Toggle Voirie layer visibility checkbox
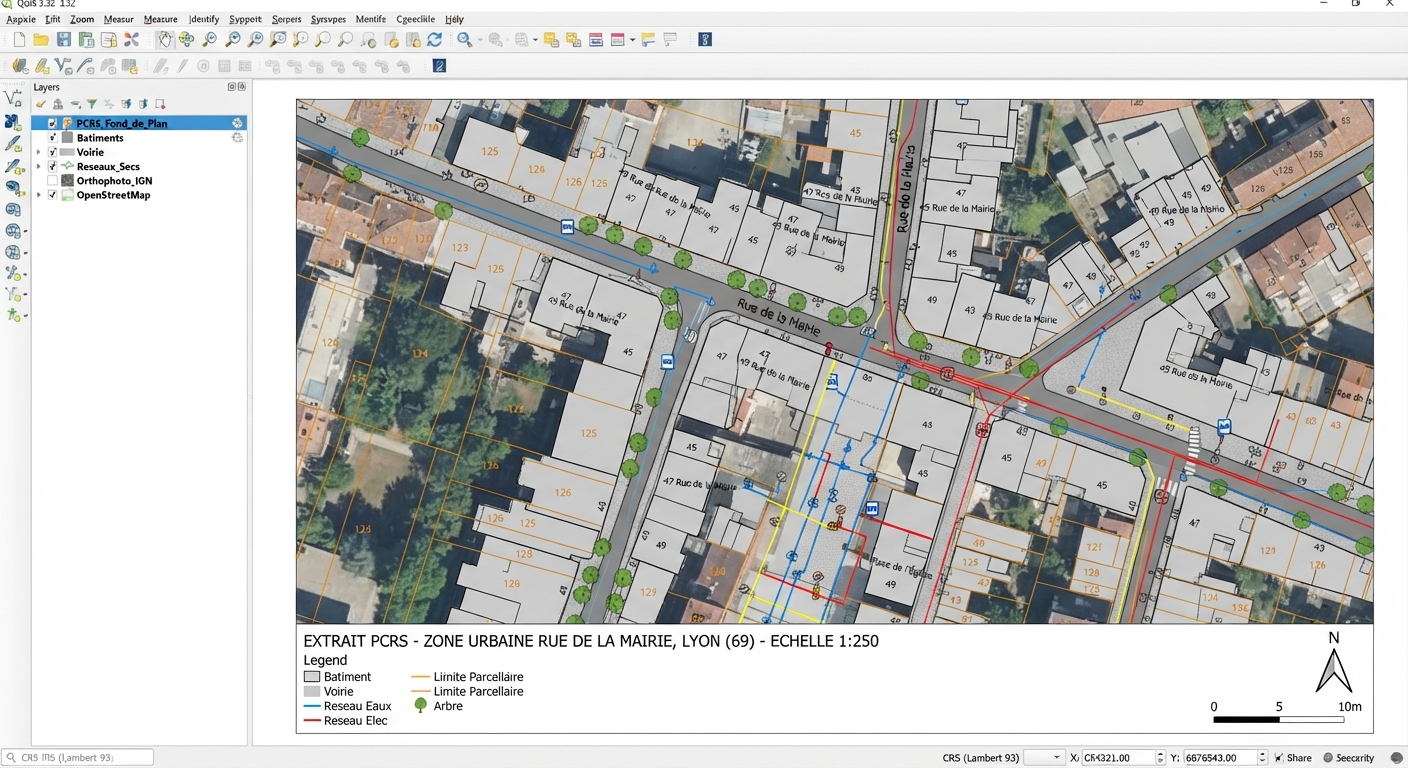Screen dimensions: 1408x768 click(53, 152)
